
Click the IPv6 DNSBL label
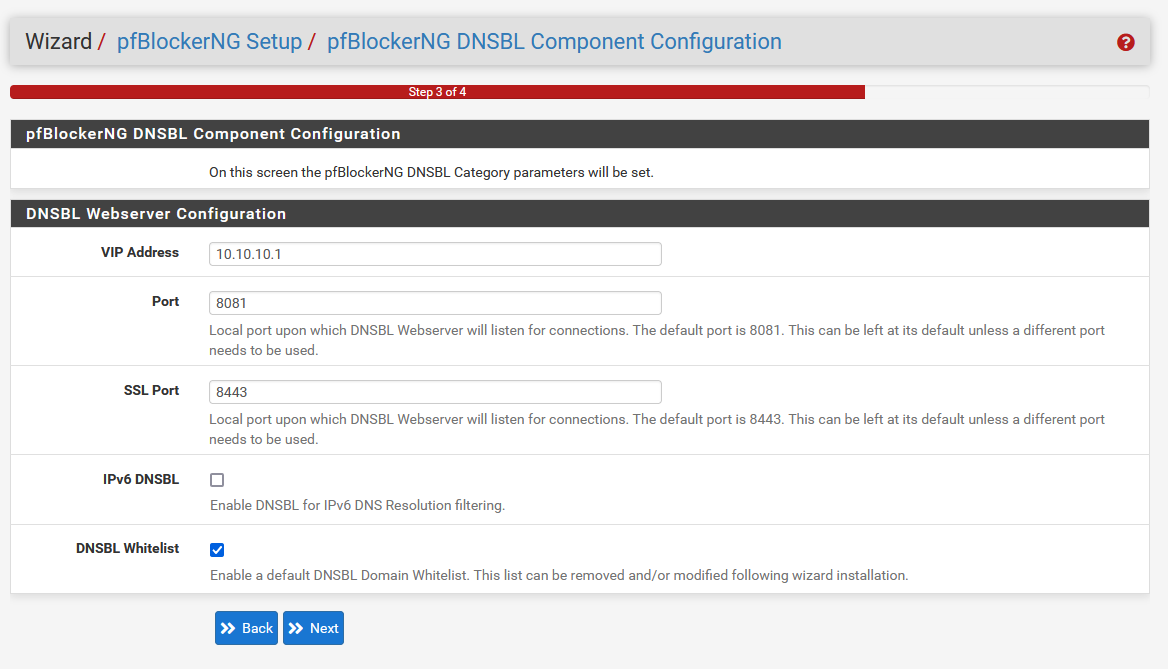141,479
